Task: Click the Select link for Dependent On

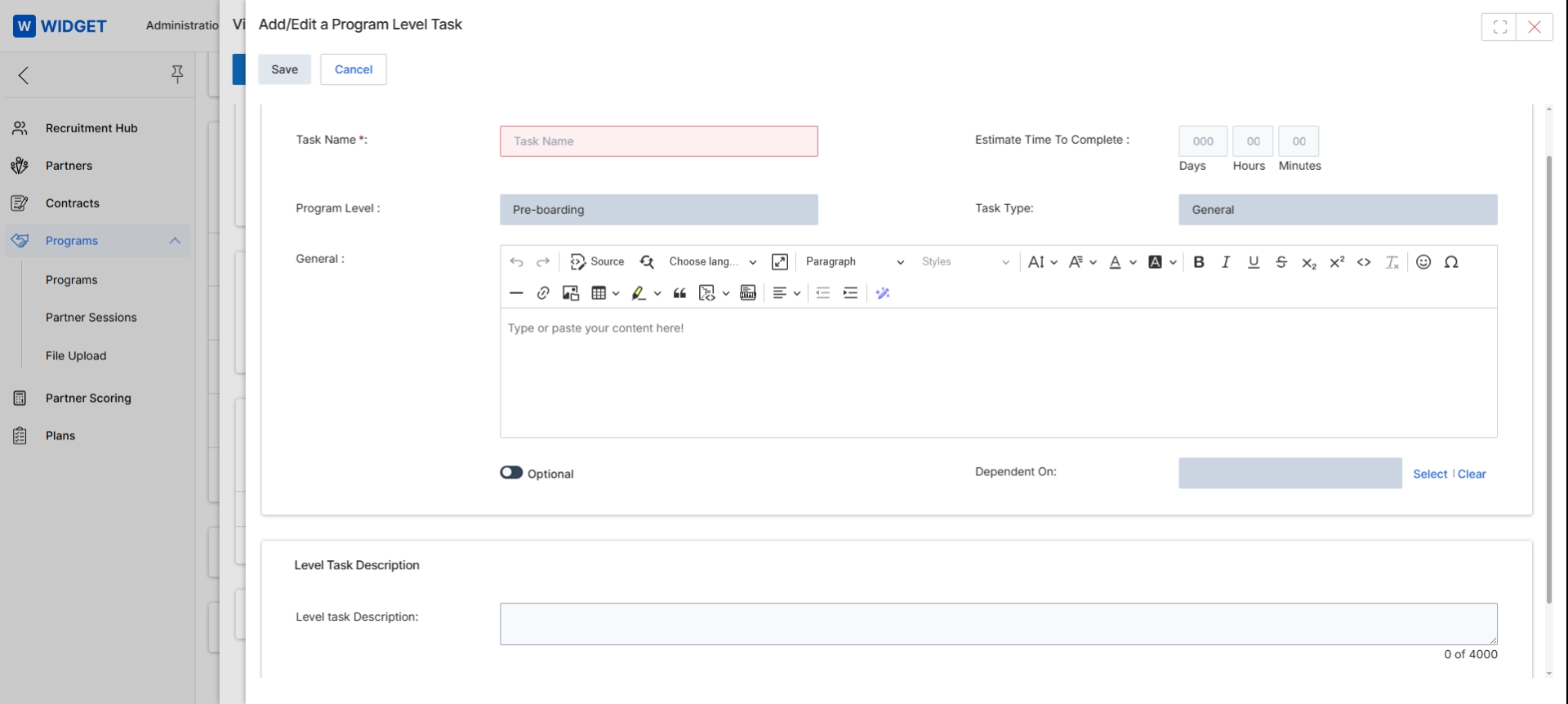Action: pos(1430,474)
